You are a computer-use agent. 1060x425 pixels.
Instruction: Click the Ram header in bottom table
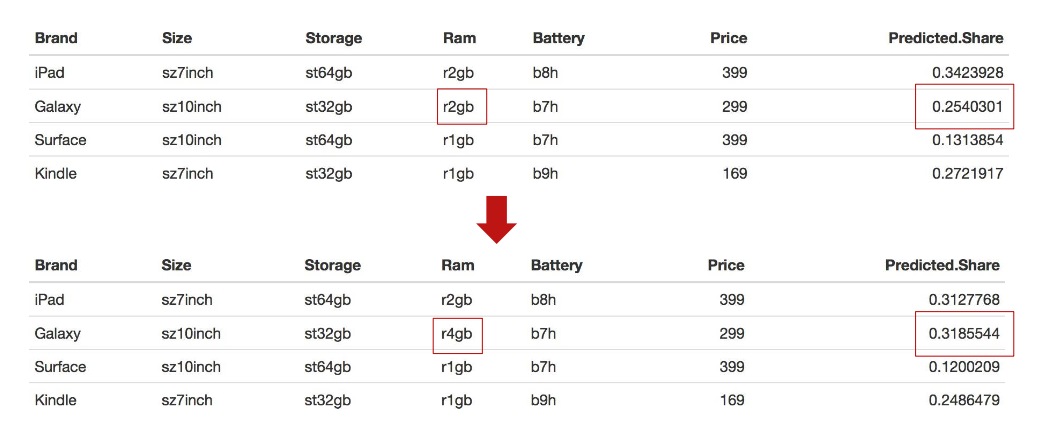[x=458, y=265]
